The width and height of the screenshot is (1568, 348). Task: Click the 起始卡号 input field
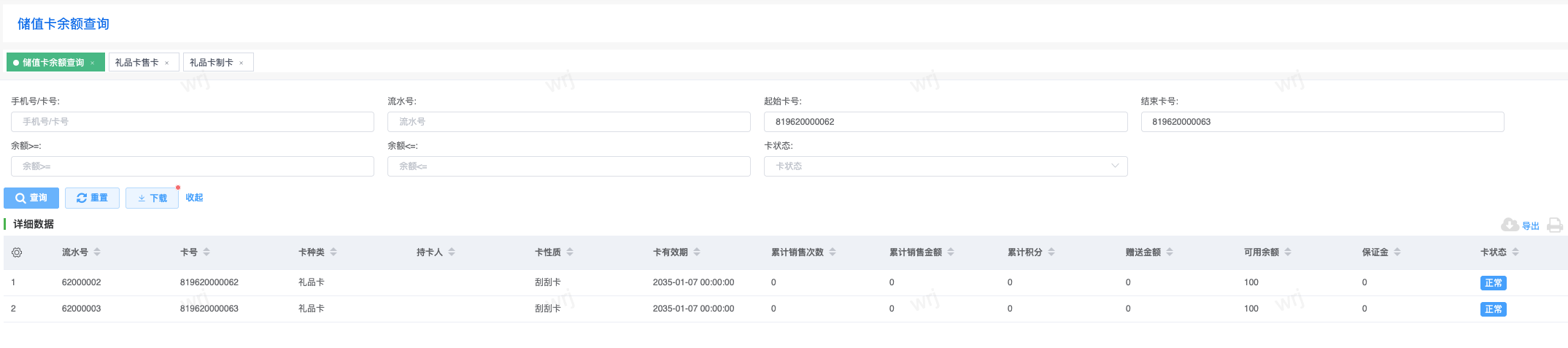tap(945, 122)
